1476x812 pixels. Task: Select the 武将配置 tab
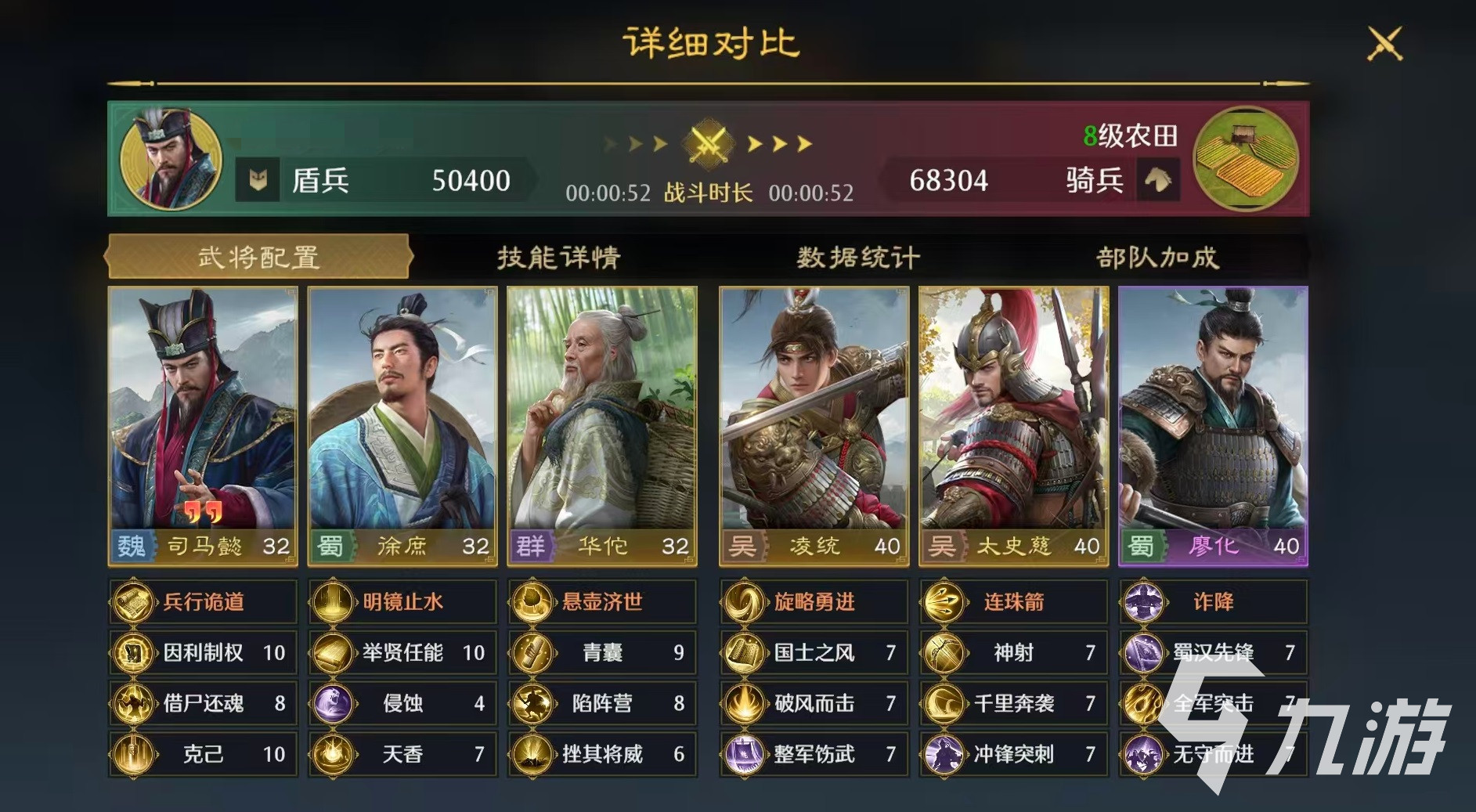coord(258,257)
